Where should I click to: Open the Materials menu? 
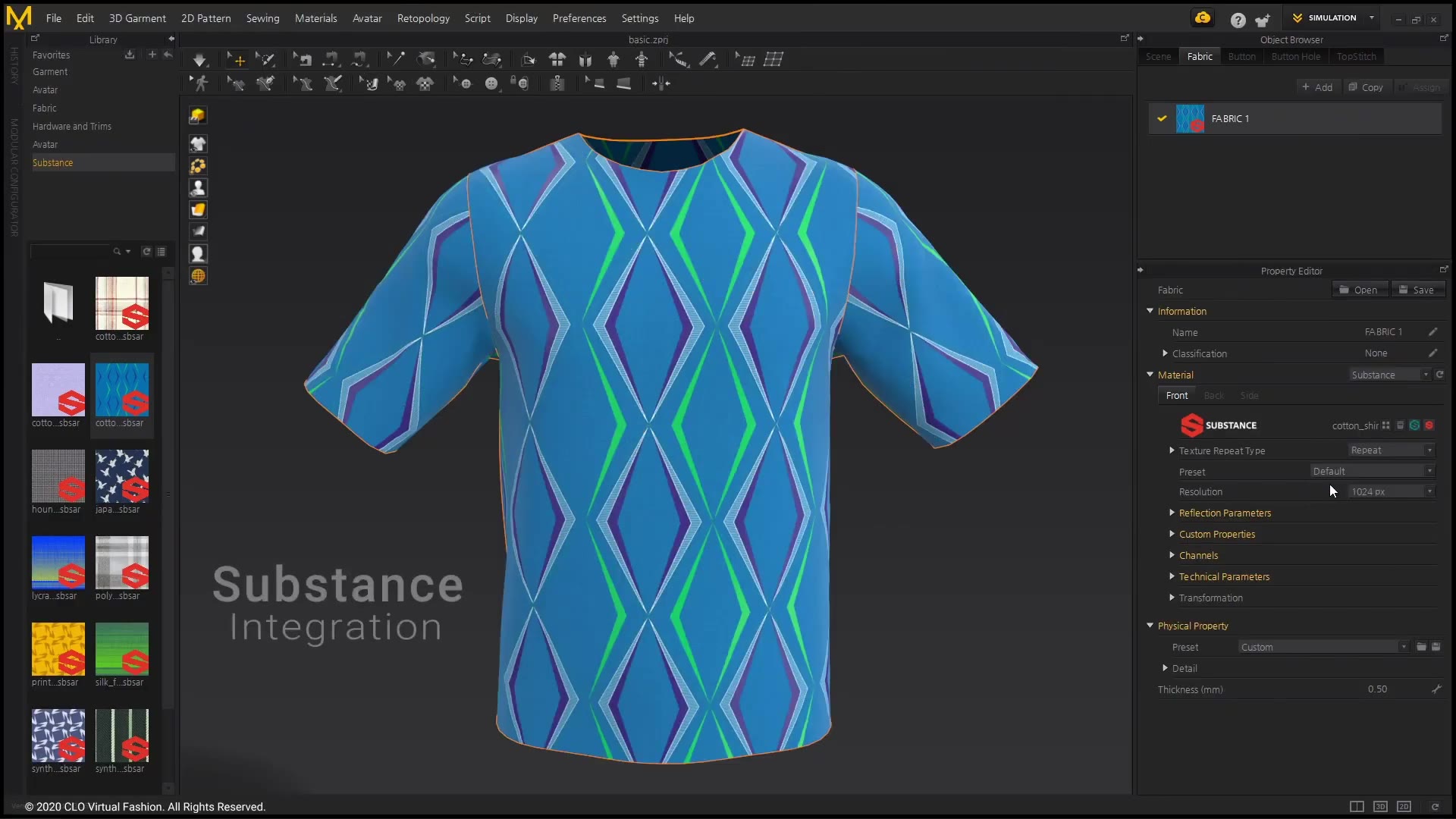pyautogui.click(x=315, y=18)
